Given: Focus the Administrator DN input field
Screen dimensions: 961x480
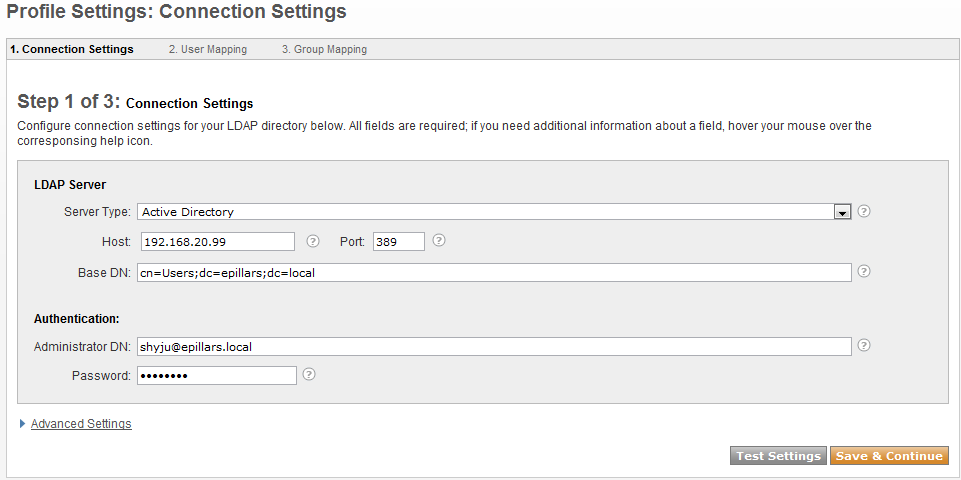Looking at the screenshot, I should pos(494,346).
